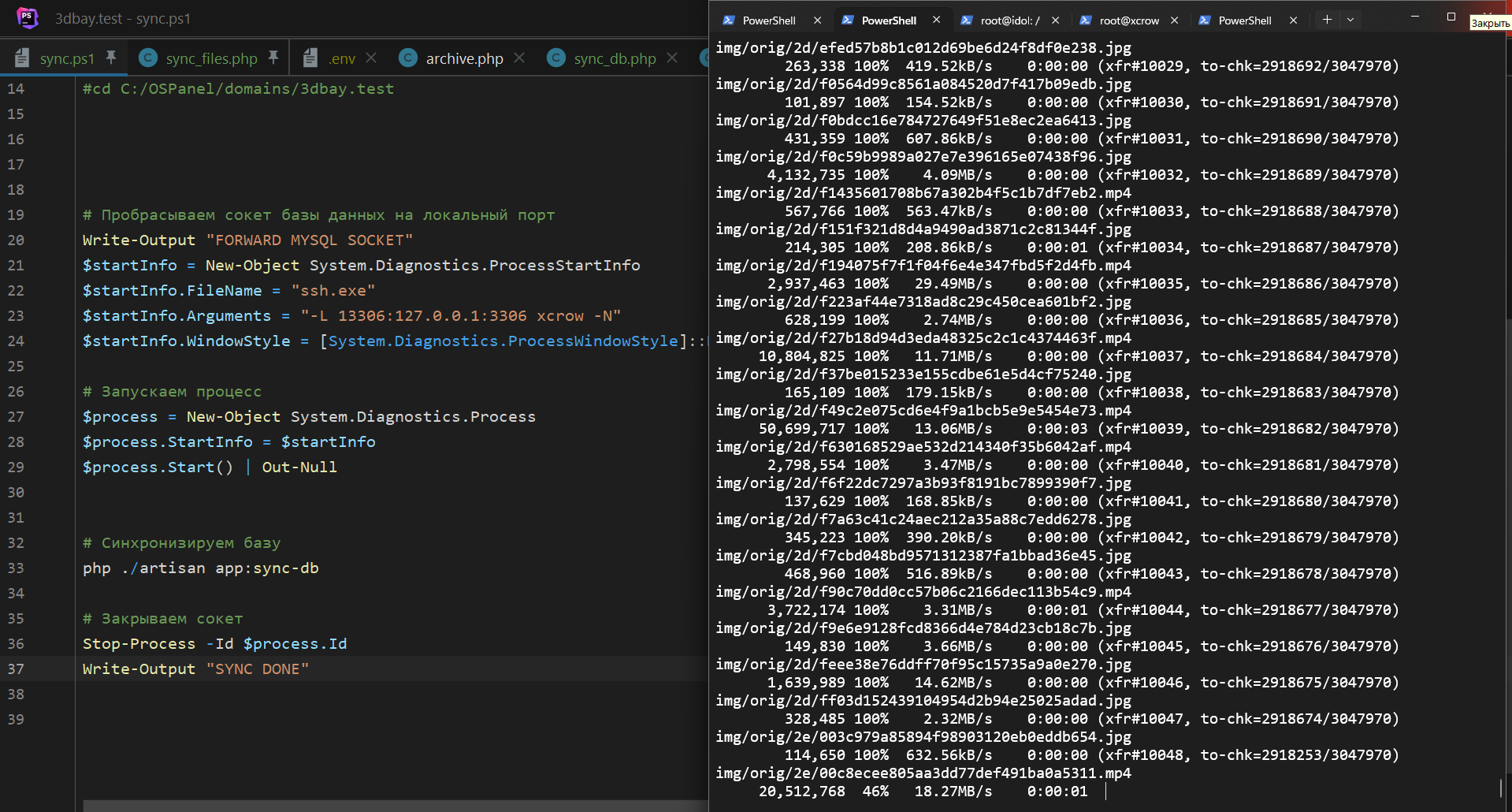Close the archive.php editor tab

tap(519, 58)
